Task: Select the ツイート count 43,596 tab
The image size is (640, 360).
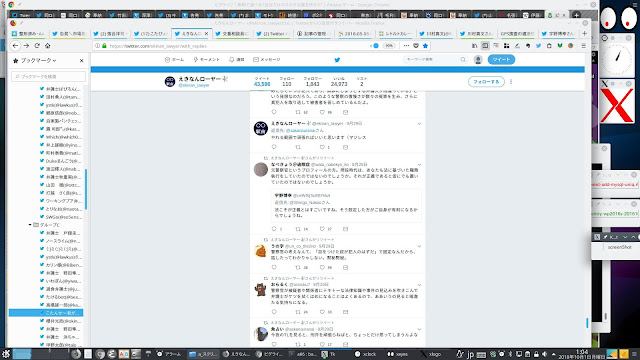Action: point(262,82)
